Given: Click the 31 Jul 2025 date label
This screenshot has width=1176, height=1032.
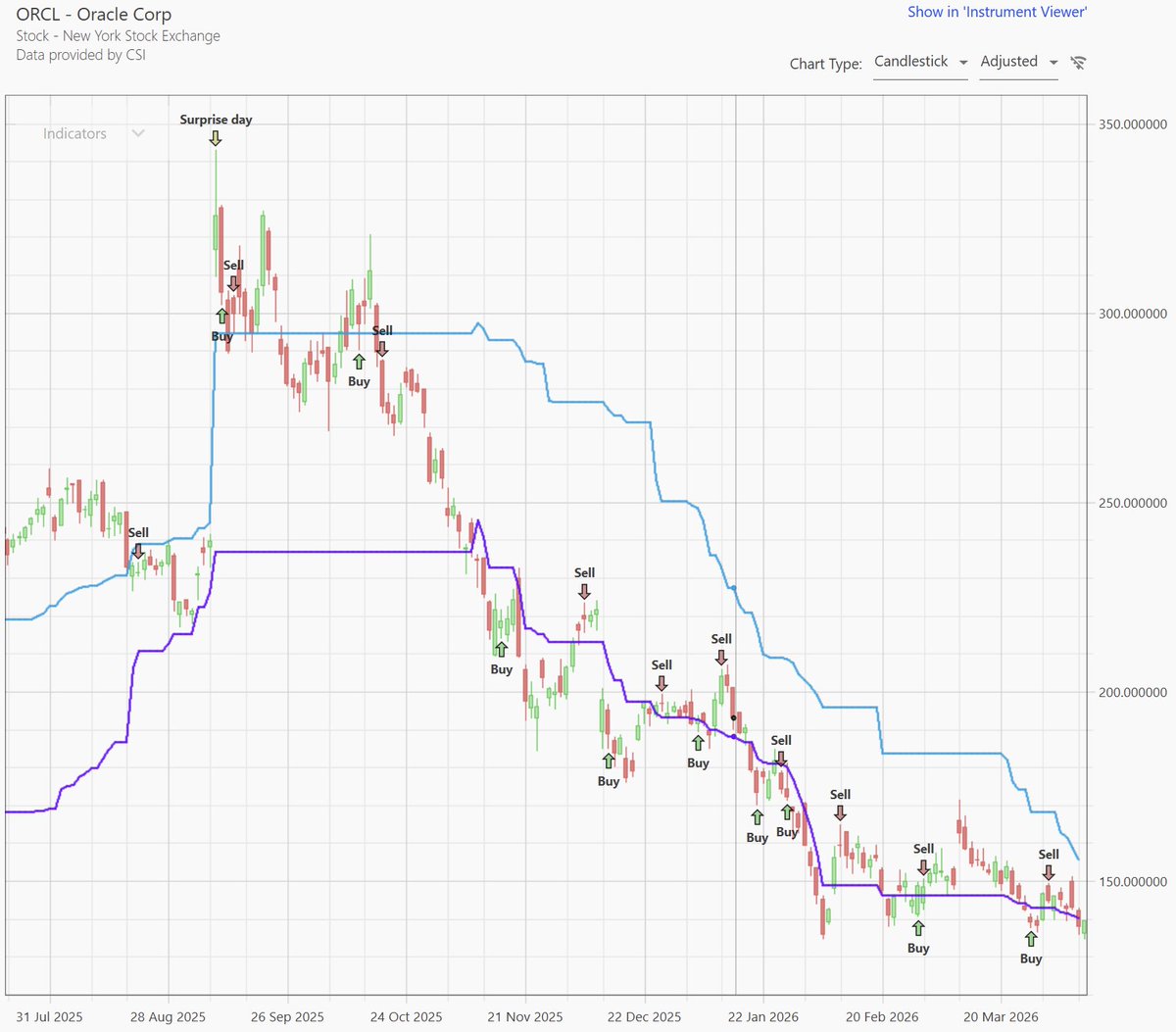Looking at the screenshot, I should point(49,1016).
